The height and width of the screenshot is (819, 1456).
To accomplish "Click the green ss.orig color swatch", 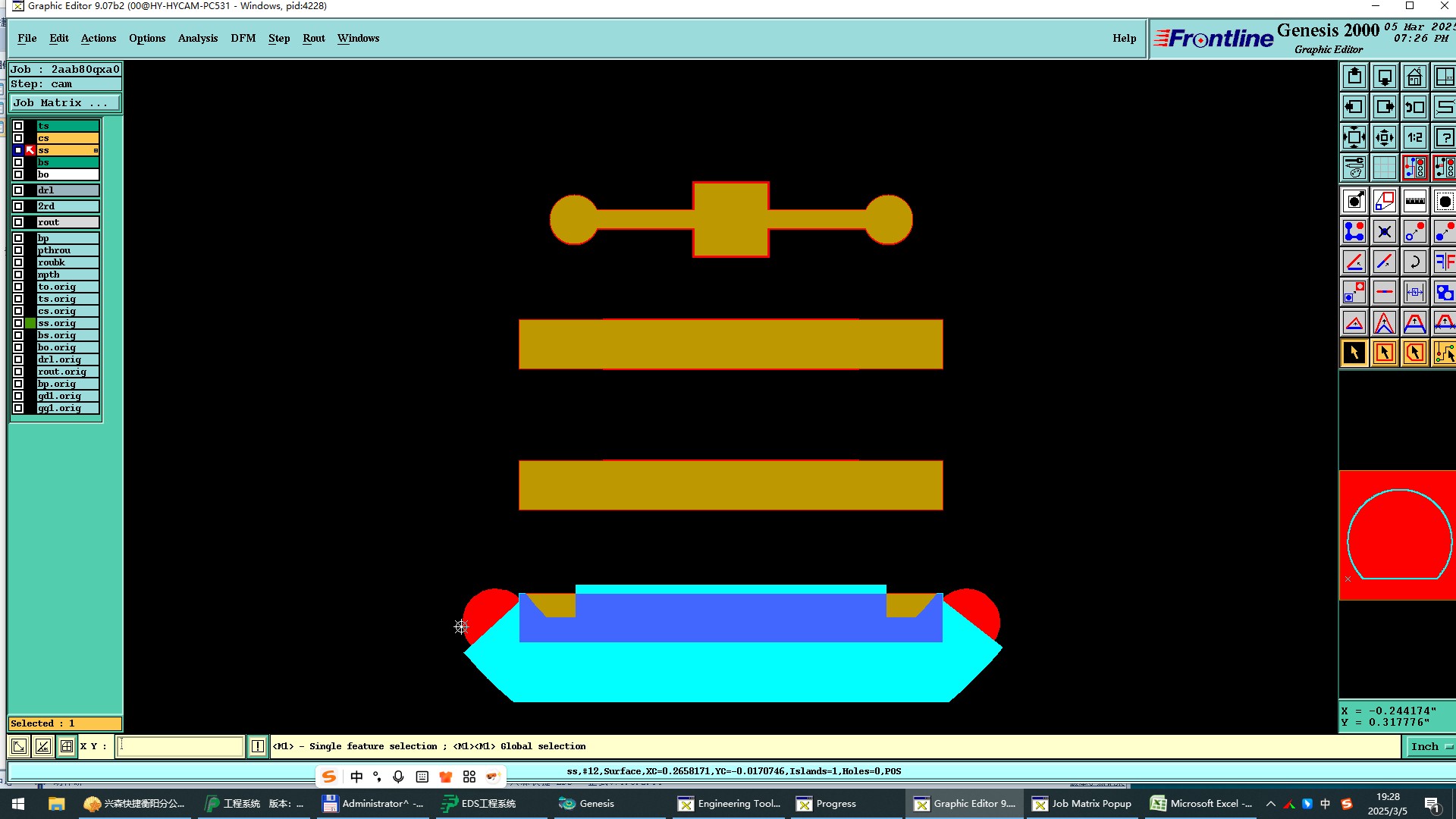I will 30,323.
